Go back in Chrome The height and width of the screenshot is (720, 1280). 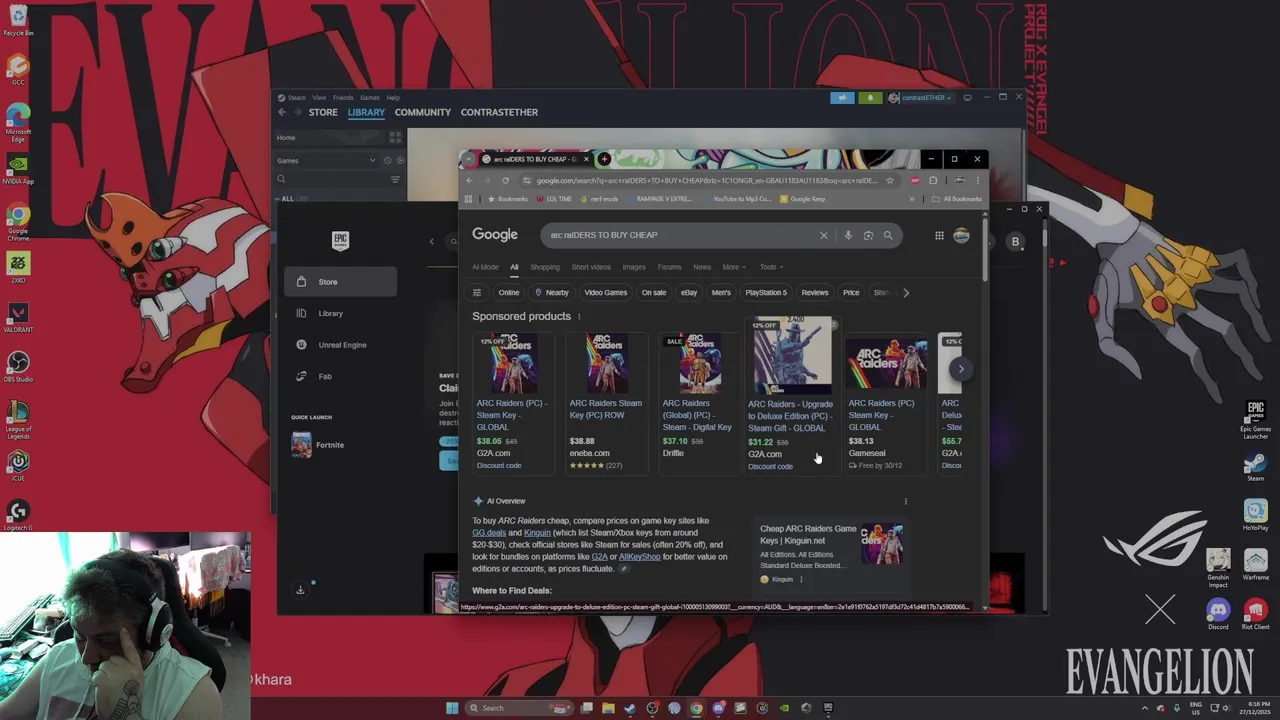469,181
